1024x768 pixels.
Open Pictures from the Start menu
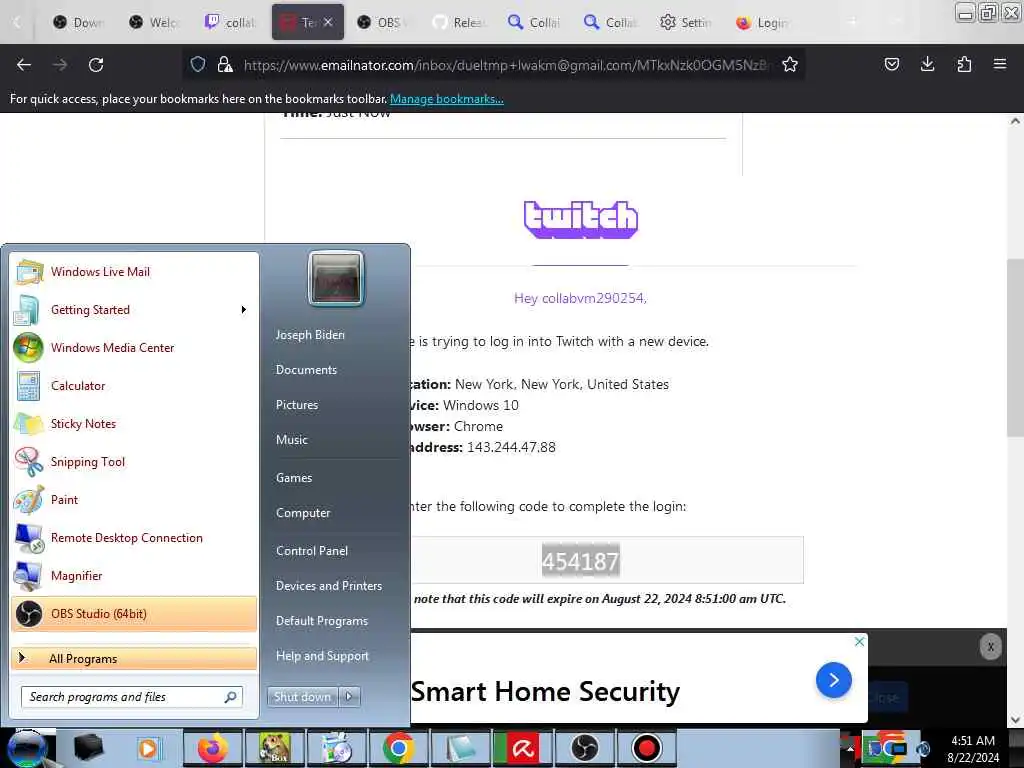[296, 405]
